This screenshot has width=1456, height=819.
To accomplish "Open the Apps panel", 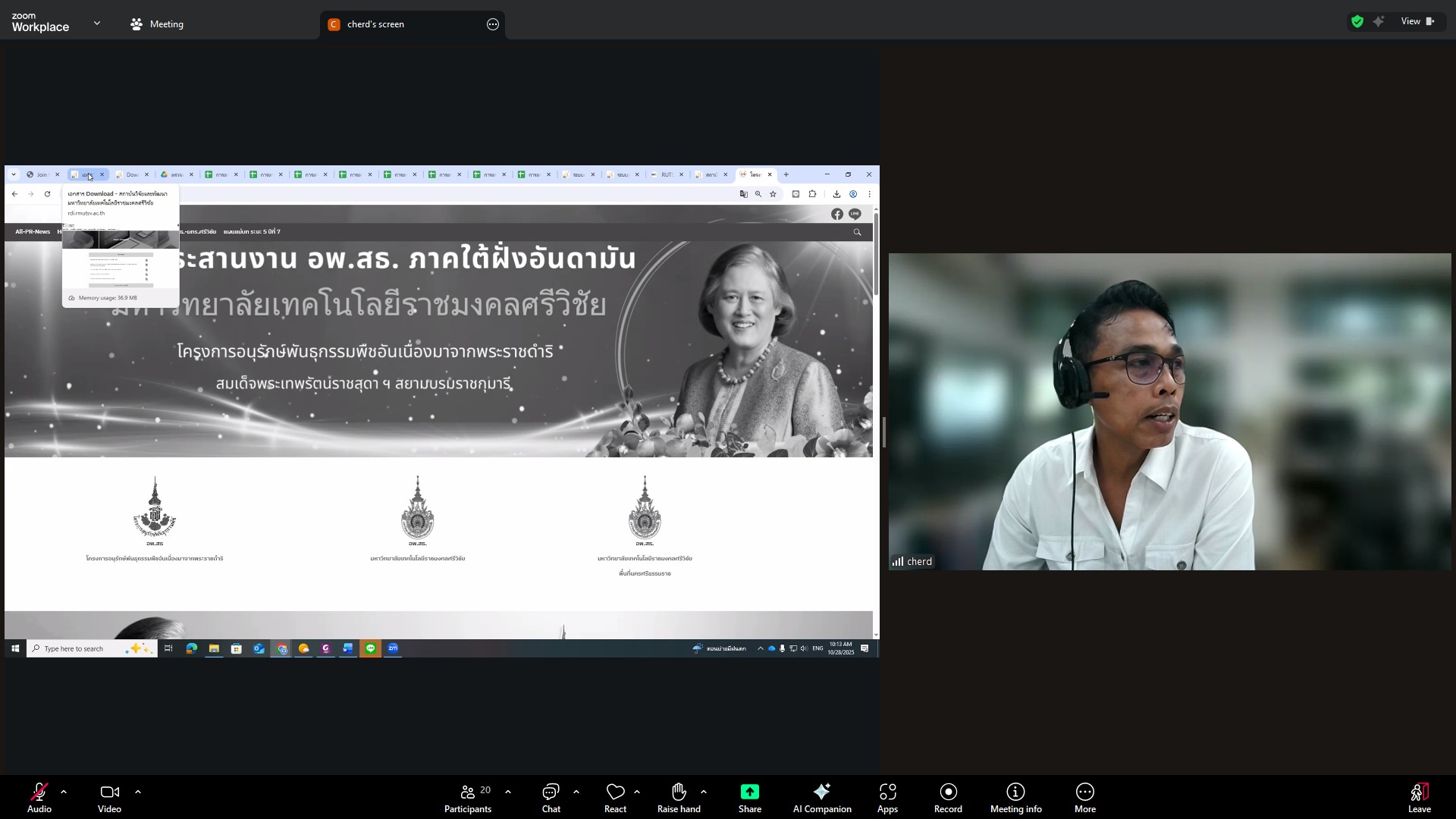I will coord(887,792).
